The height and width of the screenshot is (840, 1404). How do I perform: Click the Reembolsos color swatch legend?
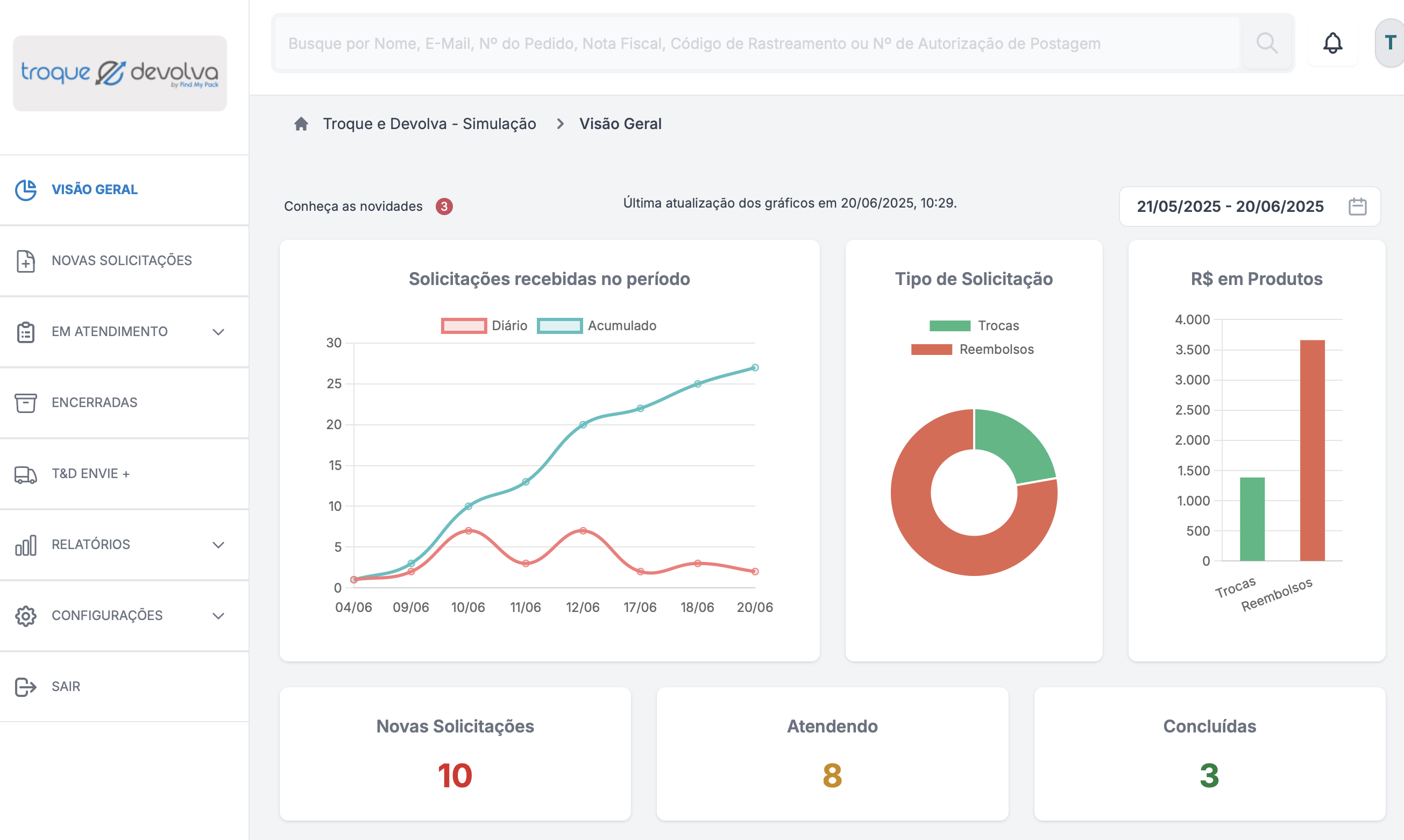point(931,349)
